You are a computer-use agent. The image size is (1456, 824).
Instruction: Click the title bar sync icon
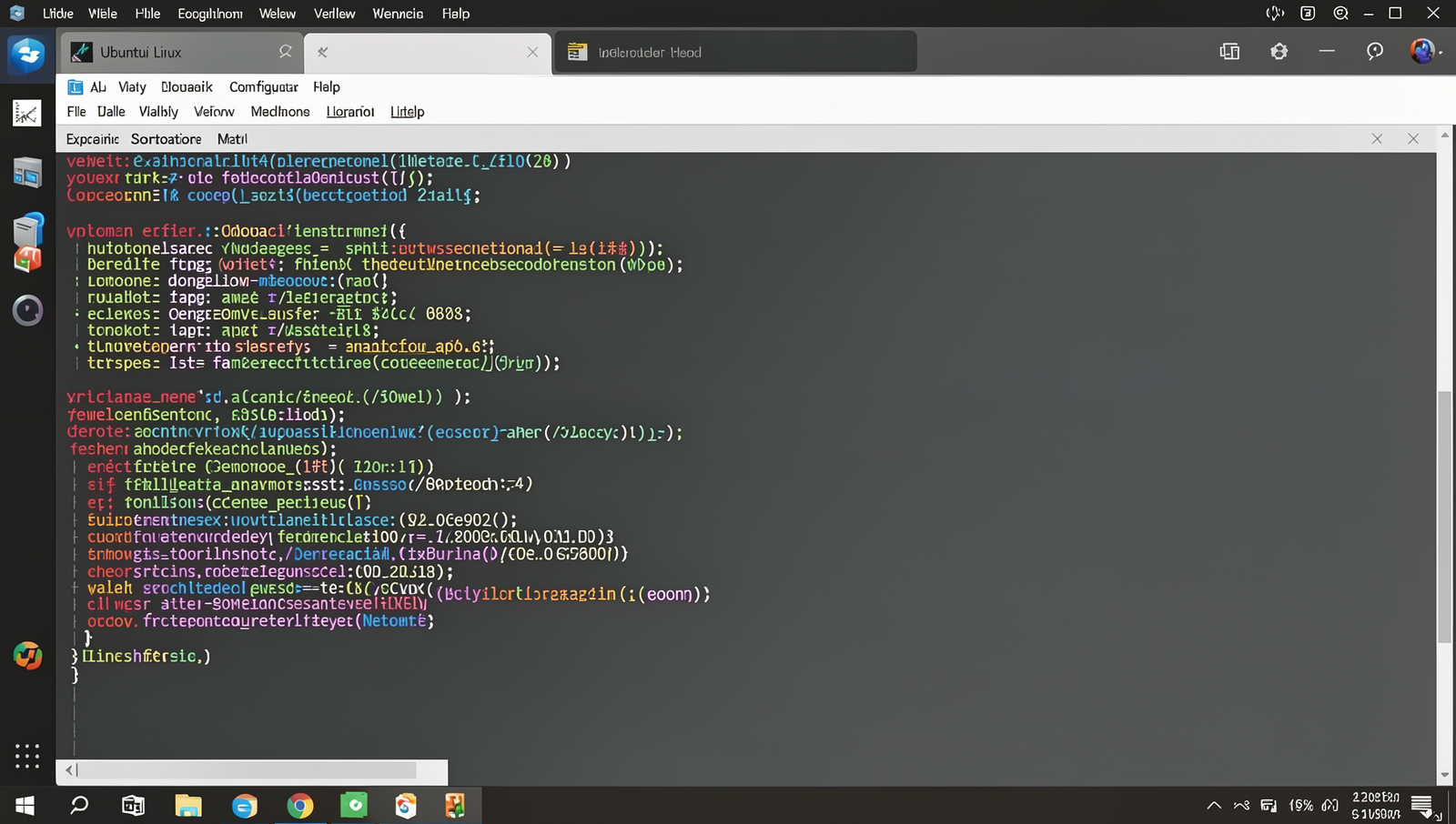click(1275, 14)
